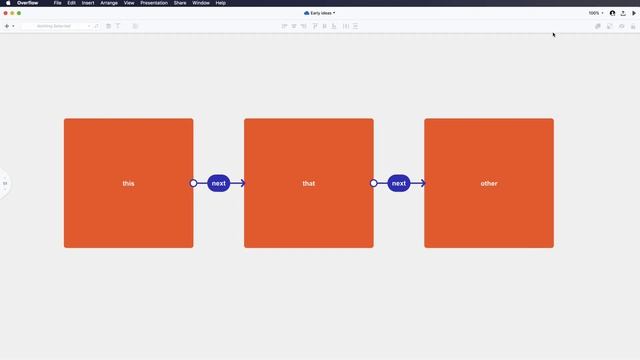Open the Insert menu

coord(88,3)
